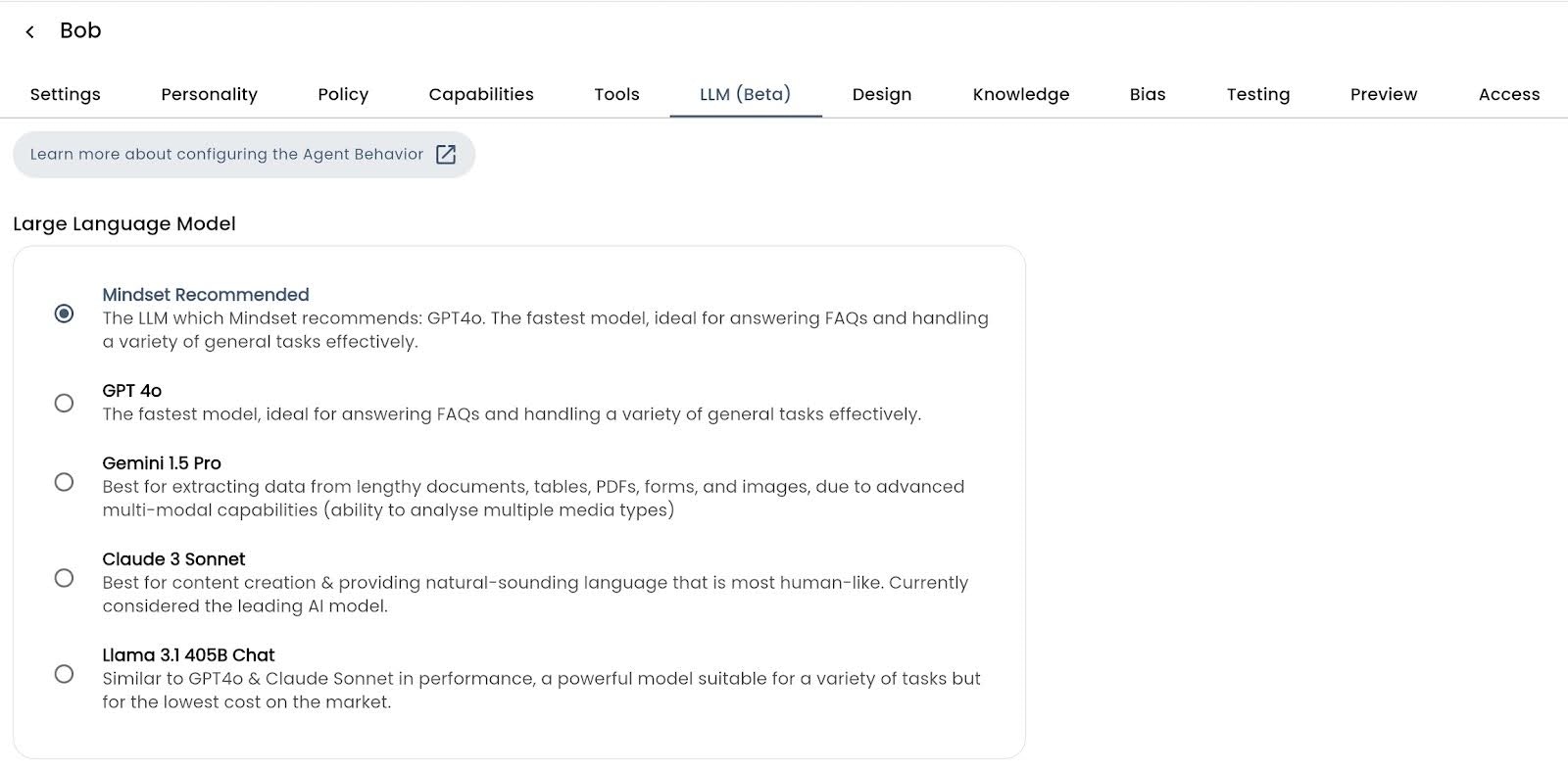The width and height of the screenshot is (1568, 772).
Task: Click the Mindset Recommended label text
Action: pos(206,295)
